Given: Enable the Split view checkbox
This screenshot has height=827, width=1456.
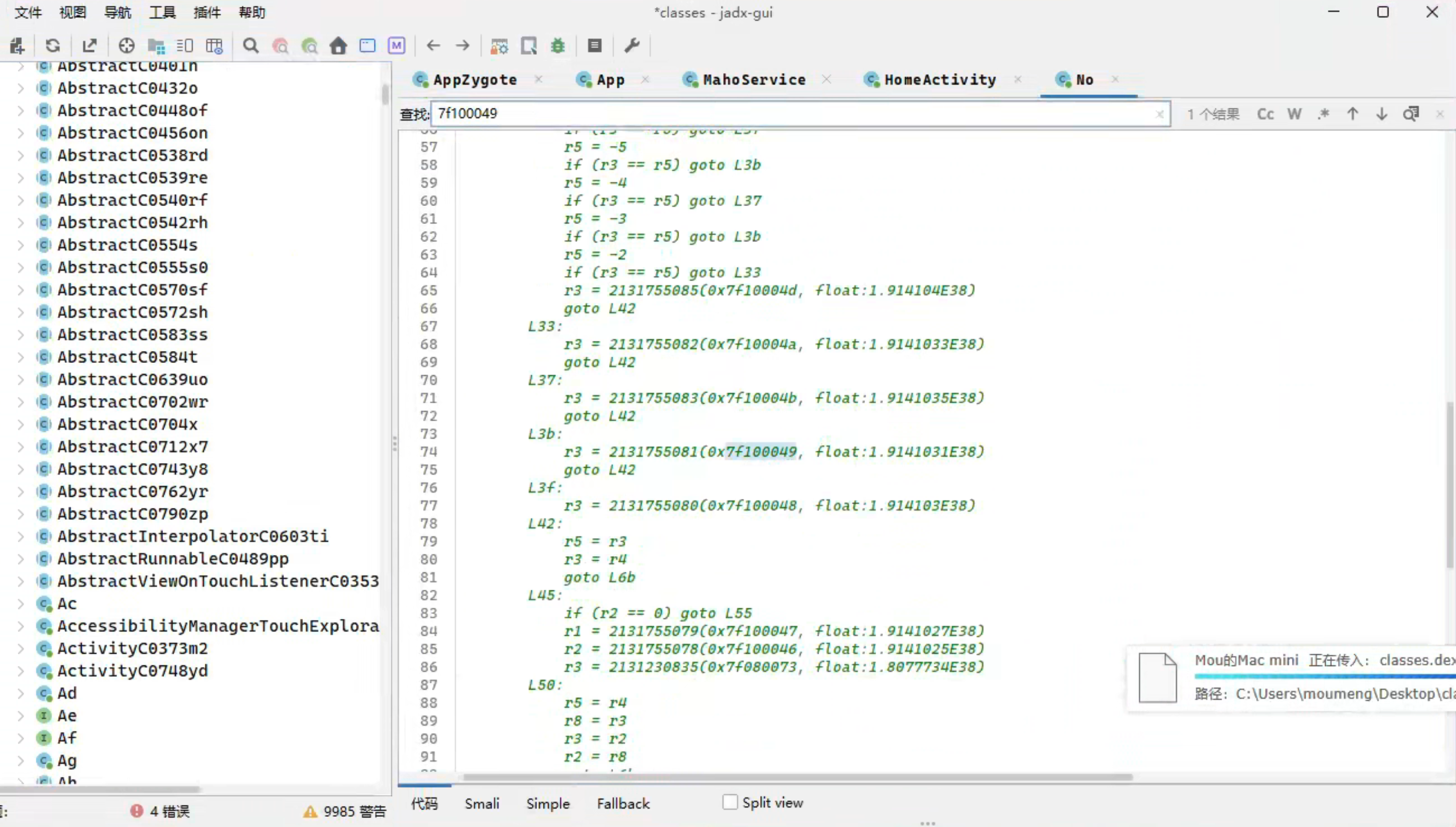Looking at the screenshot, I should click(730, 802).
